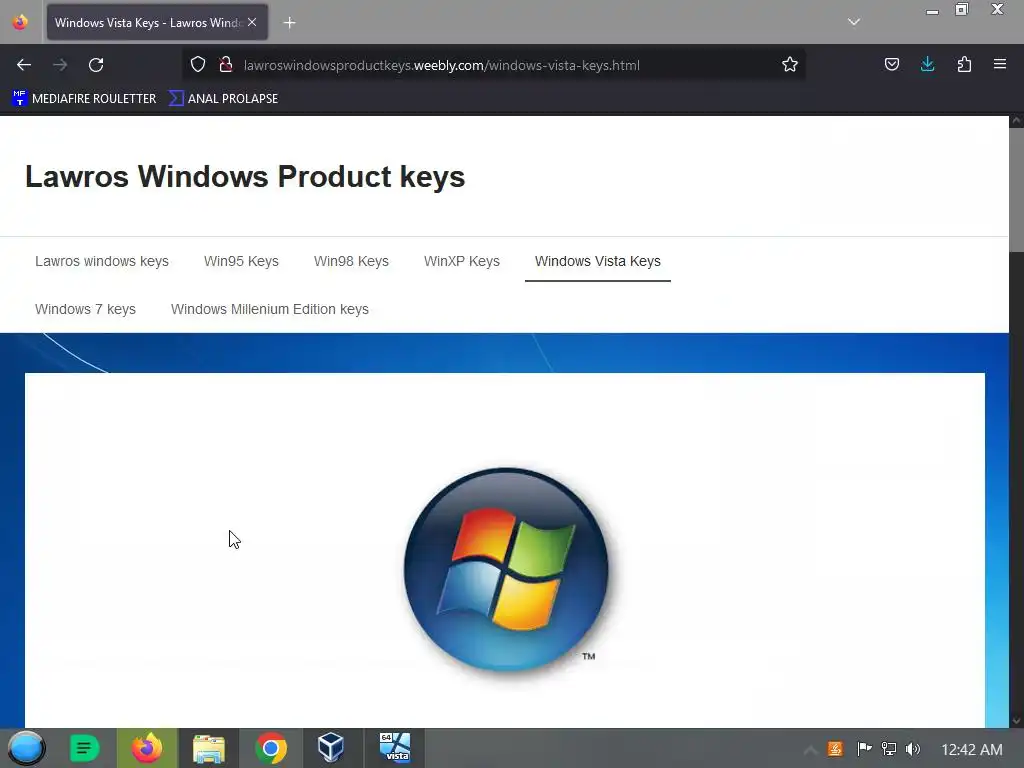
Task: Open the Start menu orb
Action: click(x=26, y=748)
